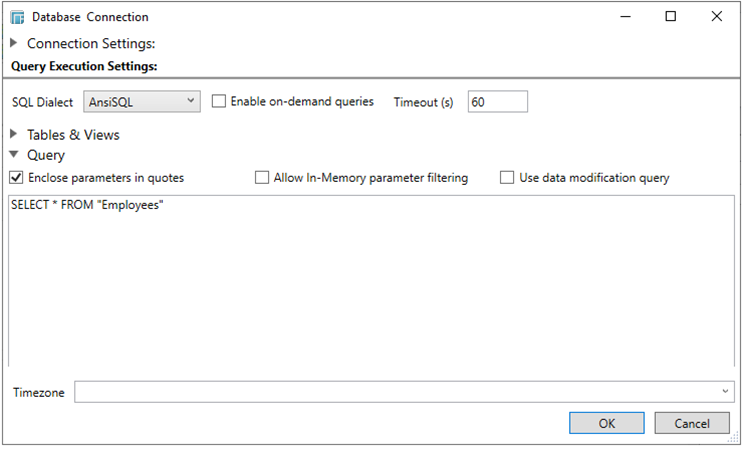Image resolution: width=745 pixels, height=449 pixels.
Task: Open the SQL Dialect dropdown
Action: [x=140, y=102]
